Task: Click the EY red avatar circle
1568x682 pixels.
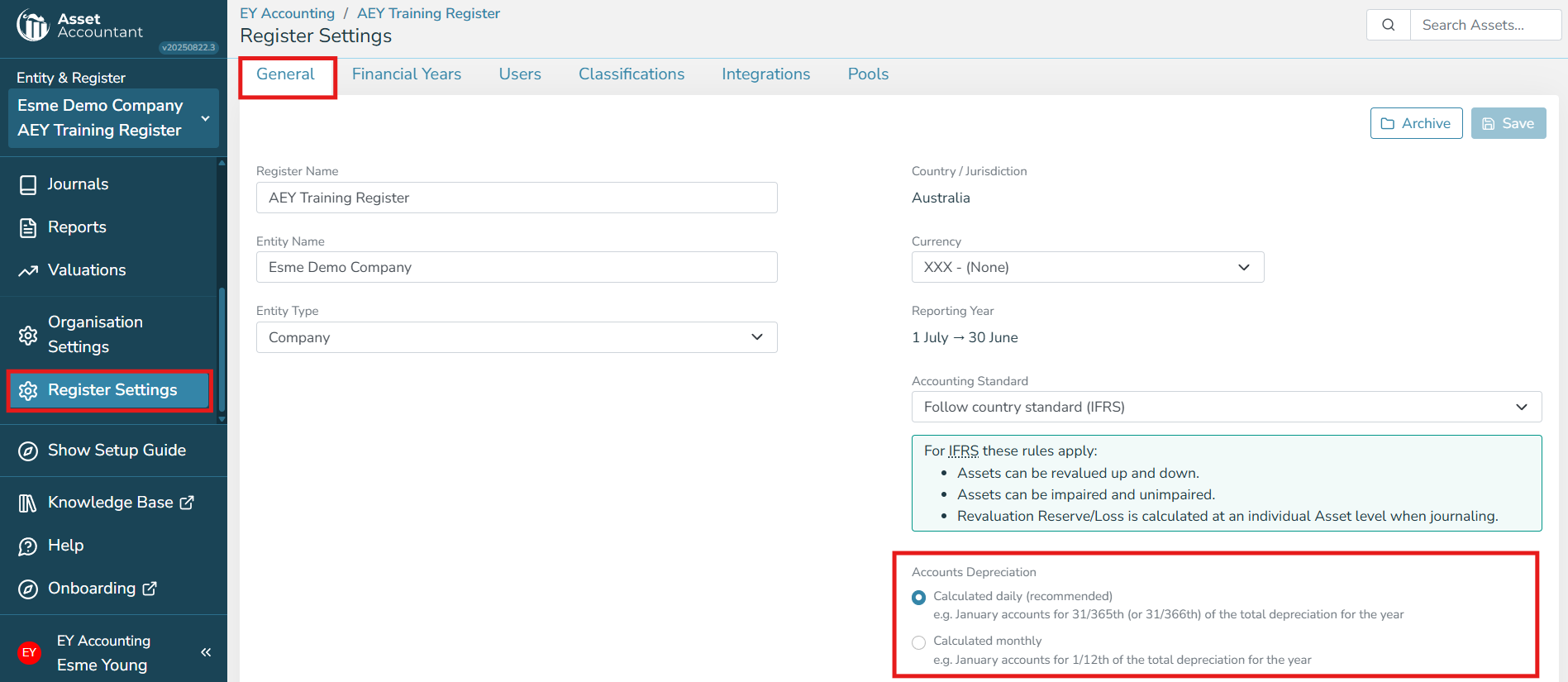Action: (29, 652)
